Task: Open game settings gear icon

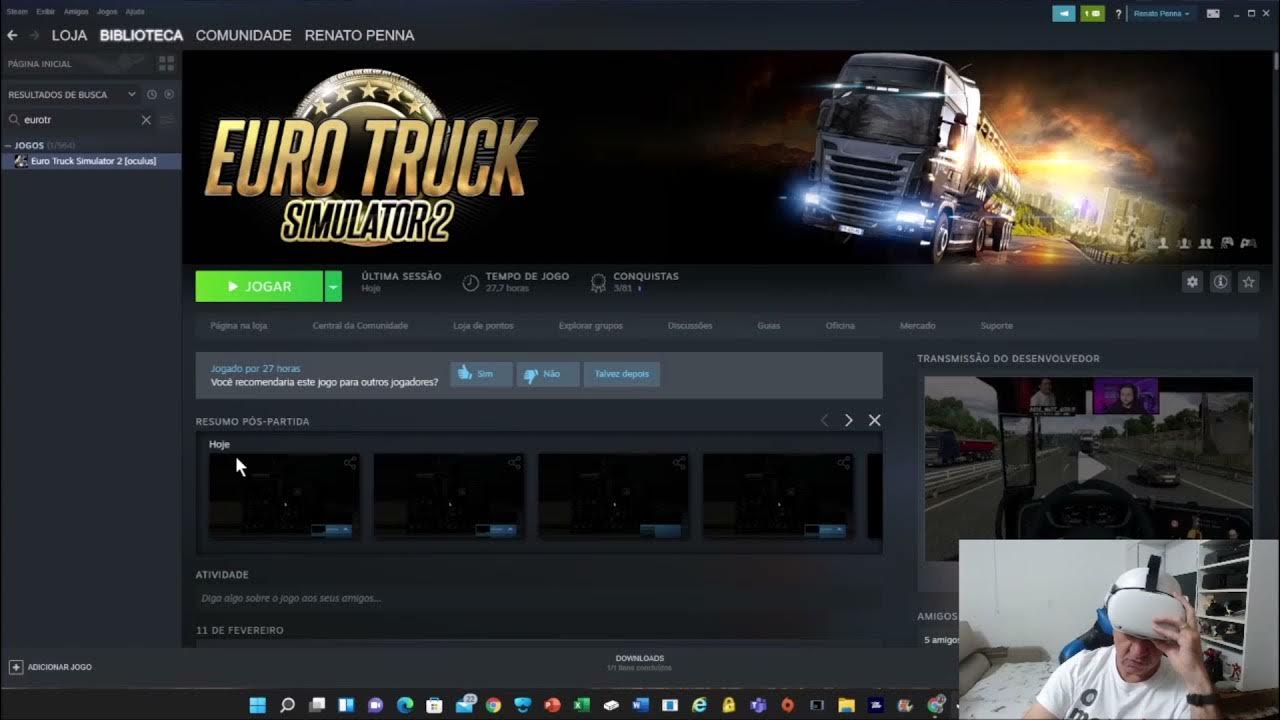Action: coord(1192,282)
